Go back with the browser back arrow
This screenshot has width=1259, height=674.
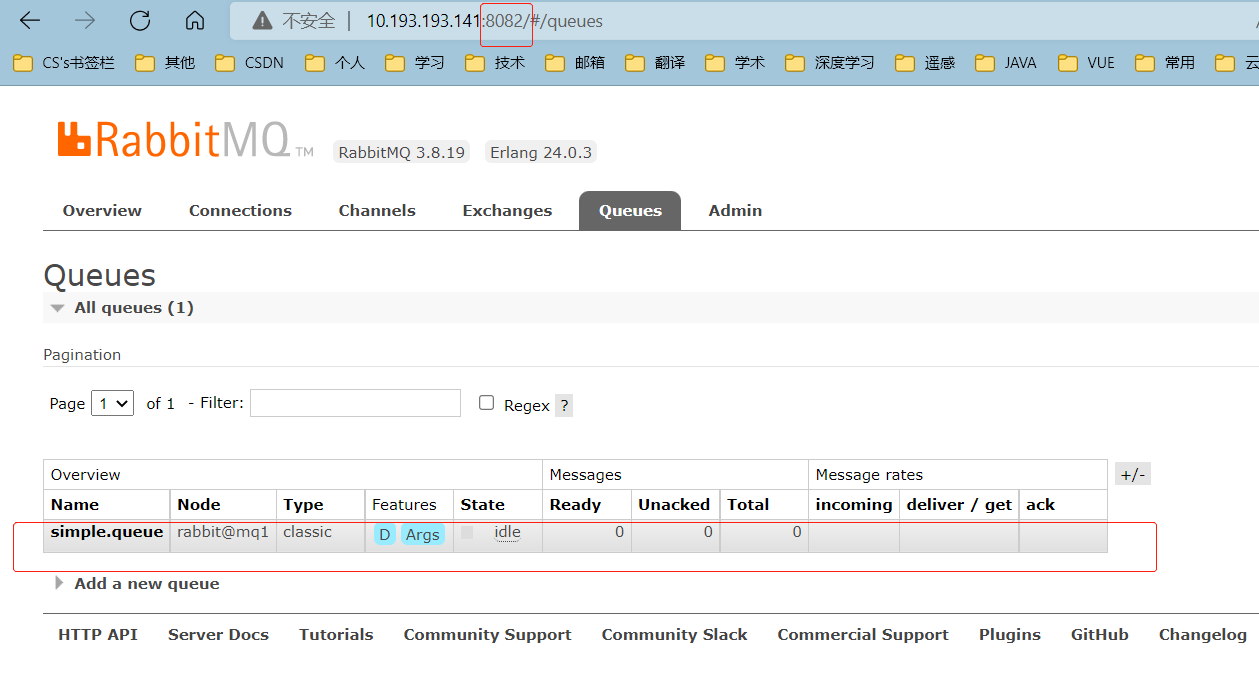click(x=30, y=20)
